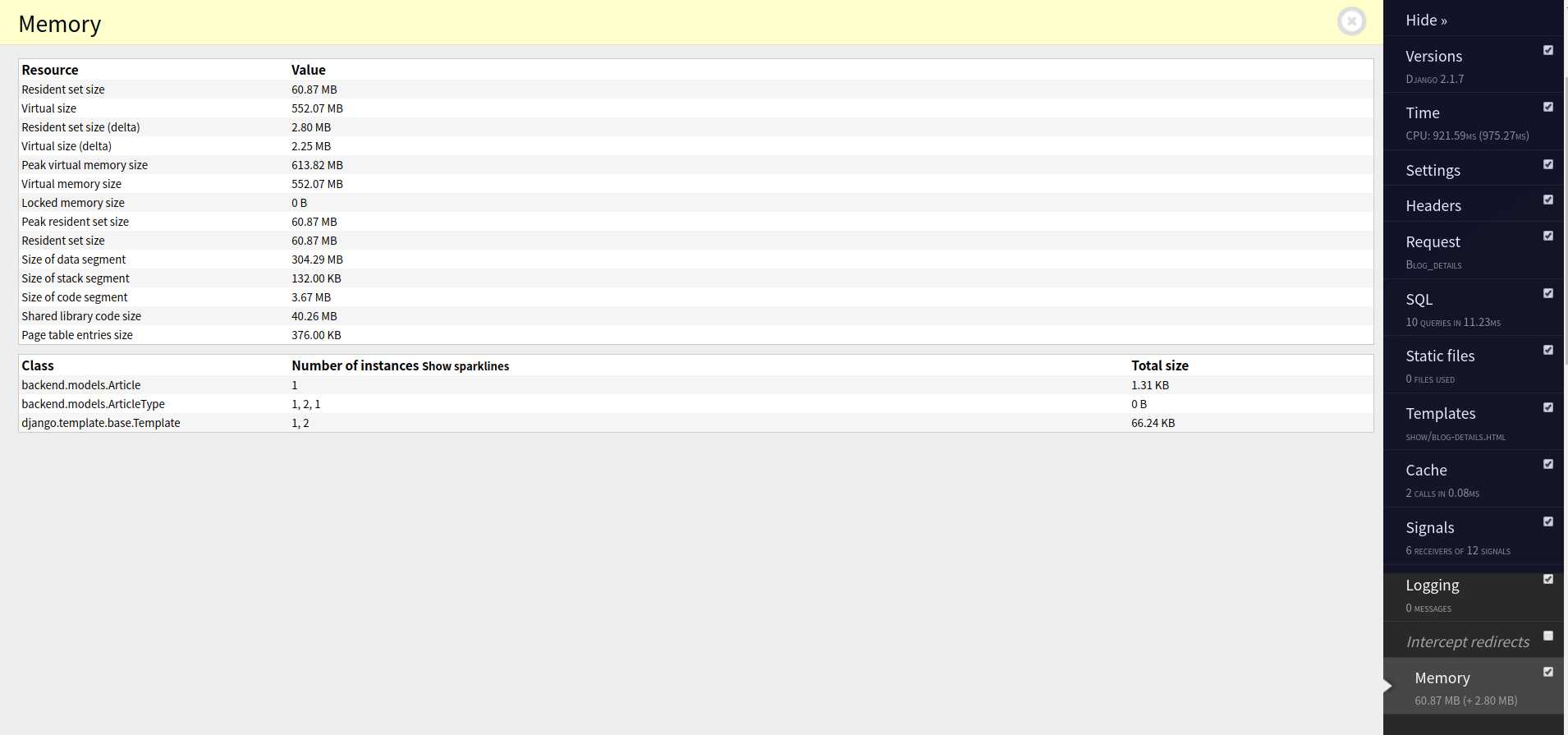Click the Resident set size (delta) row
Image resolution: width=1568 pixels, height=735 pixels.
click(x=695, y=127)
